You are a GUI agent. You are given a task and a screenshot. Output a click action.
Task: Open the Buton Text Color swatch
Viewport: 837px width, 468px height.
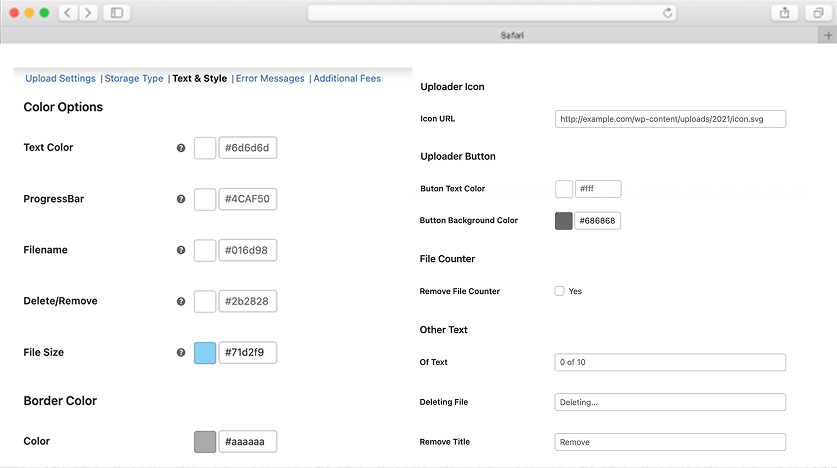564,189
